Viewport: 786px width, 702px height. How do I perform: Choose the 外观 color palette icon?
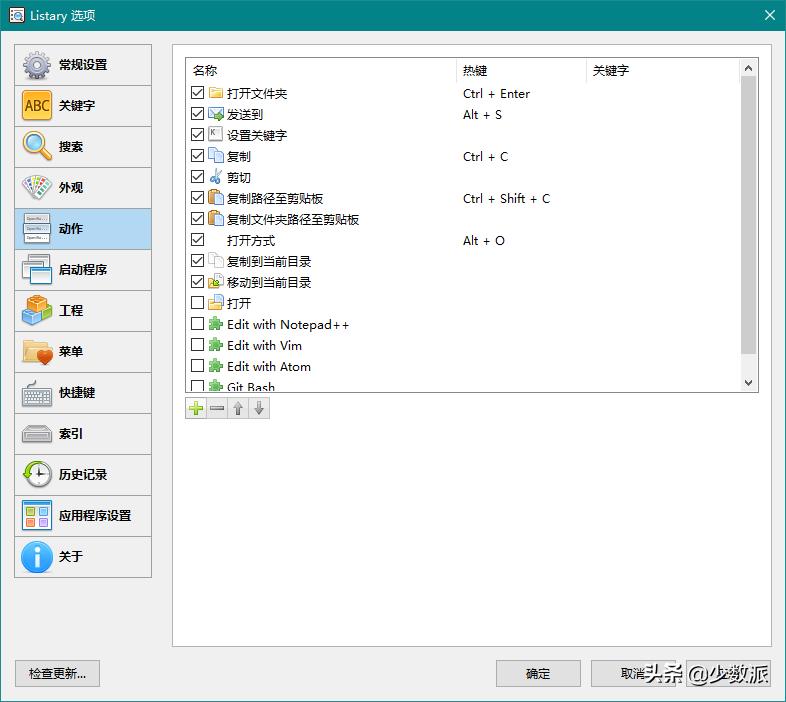coord(37,188)
